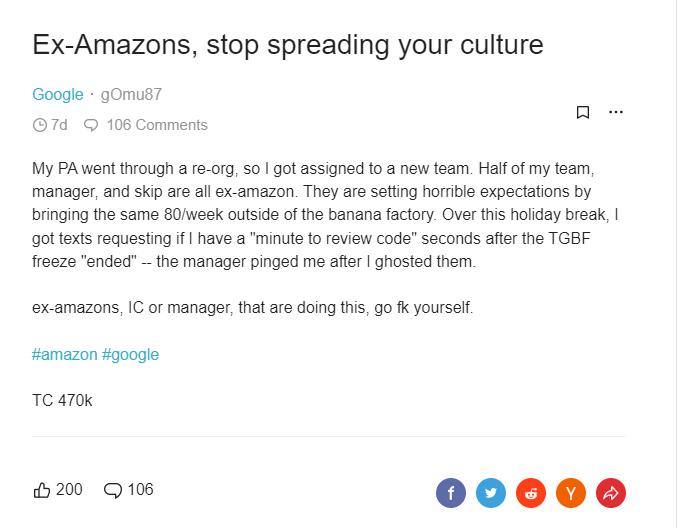Image resolution: width=680 pixels, height=528 pixels.
Task: Share post on Twitter
Action: tap(490, 492)
